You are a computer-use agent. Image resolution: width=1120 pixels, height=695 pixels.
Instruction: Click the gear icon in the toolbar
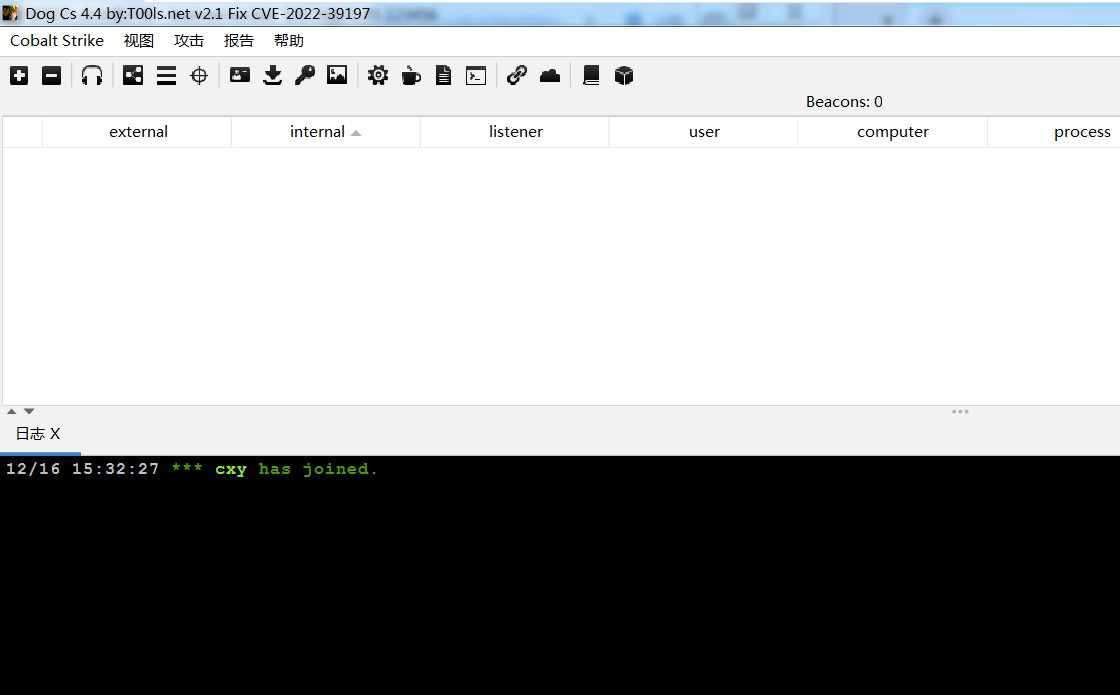378,76
